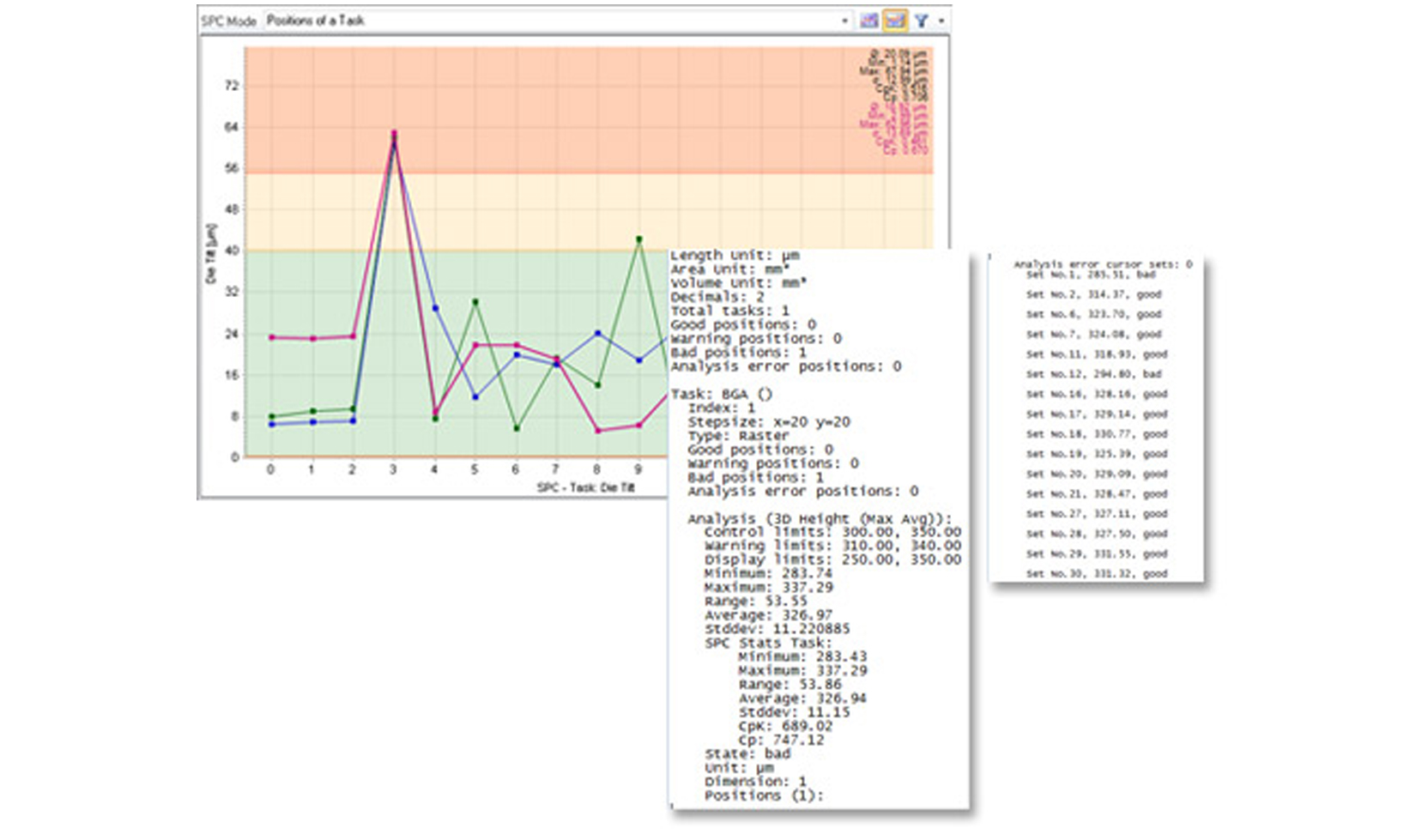1416x840 pixels.
Task: Click the green data point at position 9
Action: pyautogui.click(x=638, y=239)
